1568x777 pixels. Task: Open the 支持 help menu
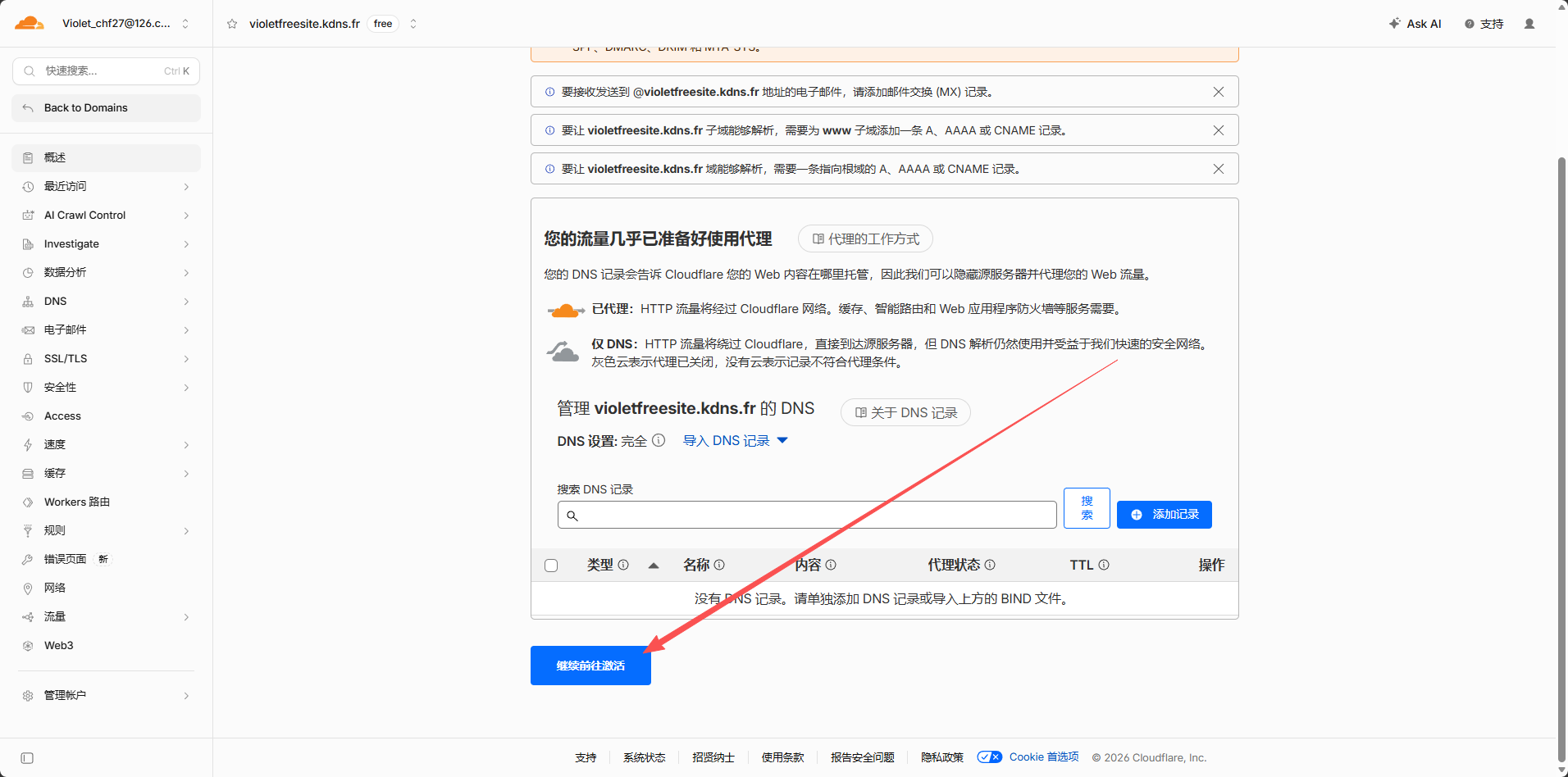pos(1484,24)
